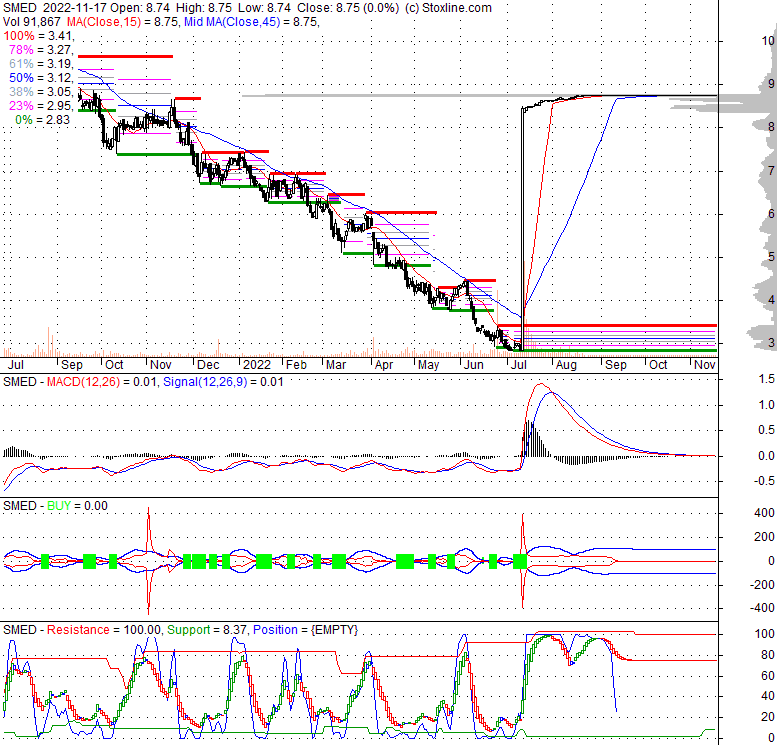Viewport: 778px width, 746px height.
Task: Select 'Close: 8.75 (0.0%)' header text
Action: tap(347, 8)
